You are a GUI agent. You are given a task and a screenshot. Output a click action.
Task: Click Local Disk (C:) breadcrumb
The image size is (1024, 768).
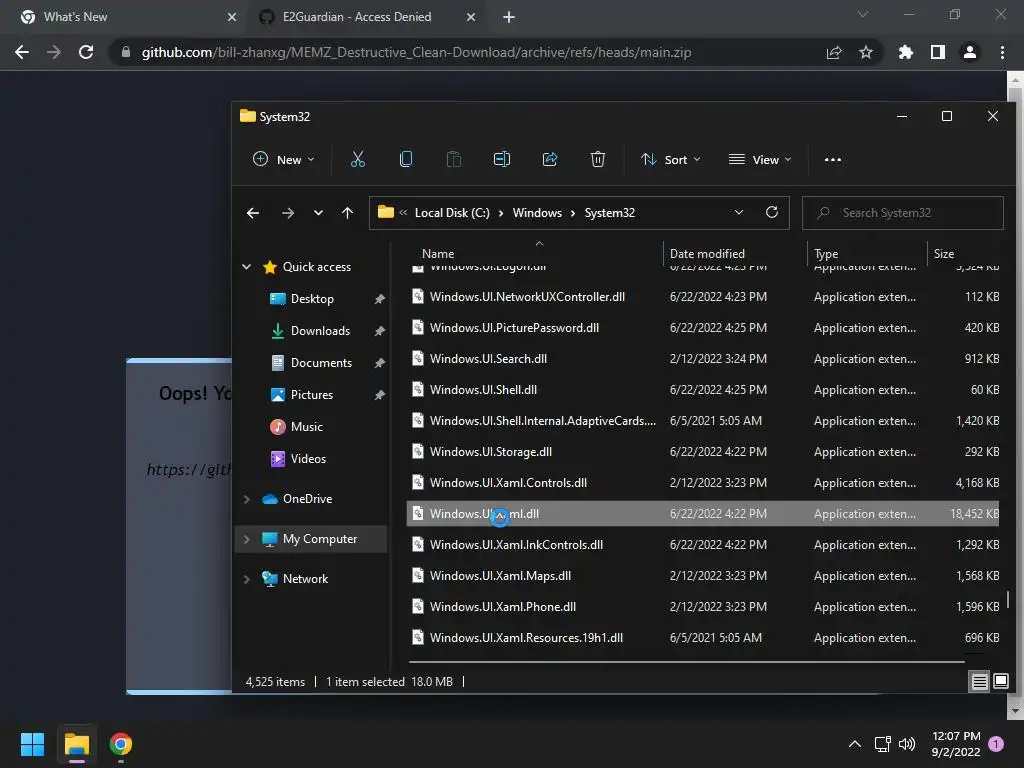click(452, 213)
